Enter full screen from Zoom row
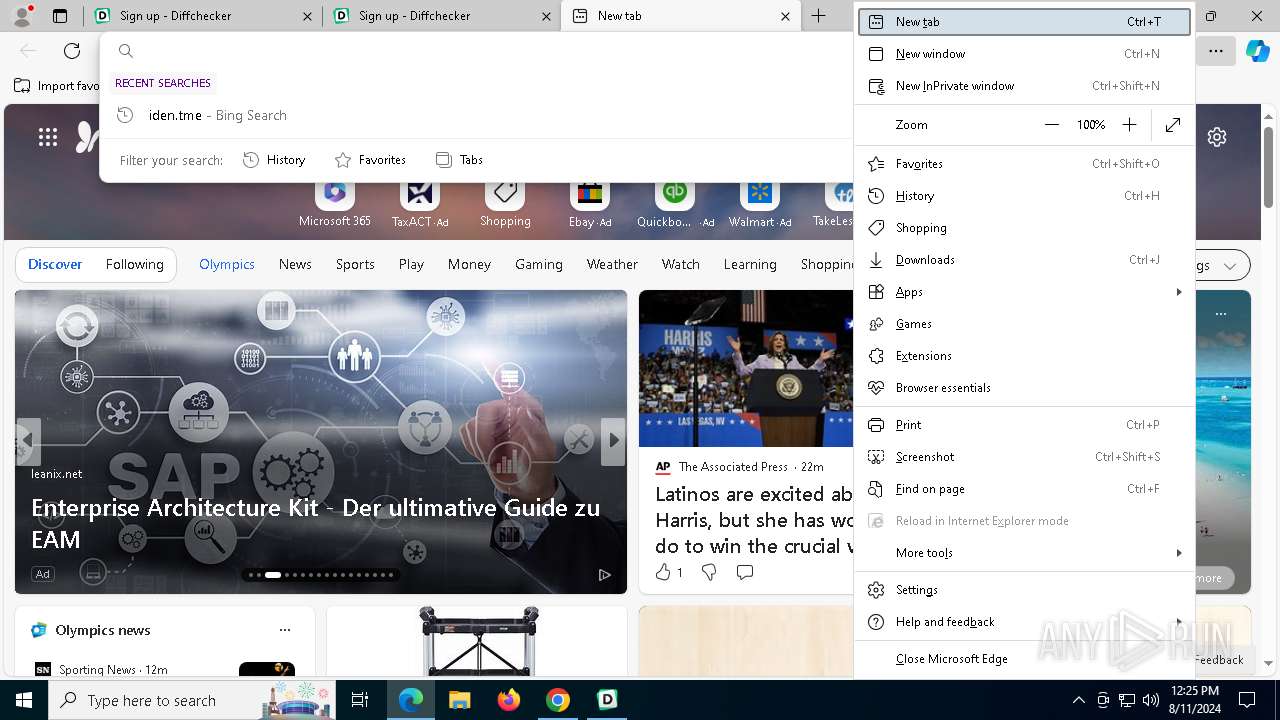 pos(1173,125)
